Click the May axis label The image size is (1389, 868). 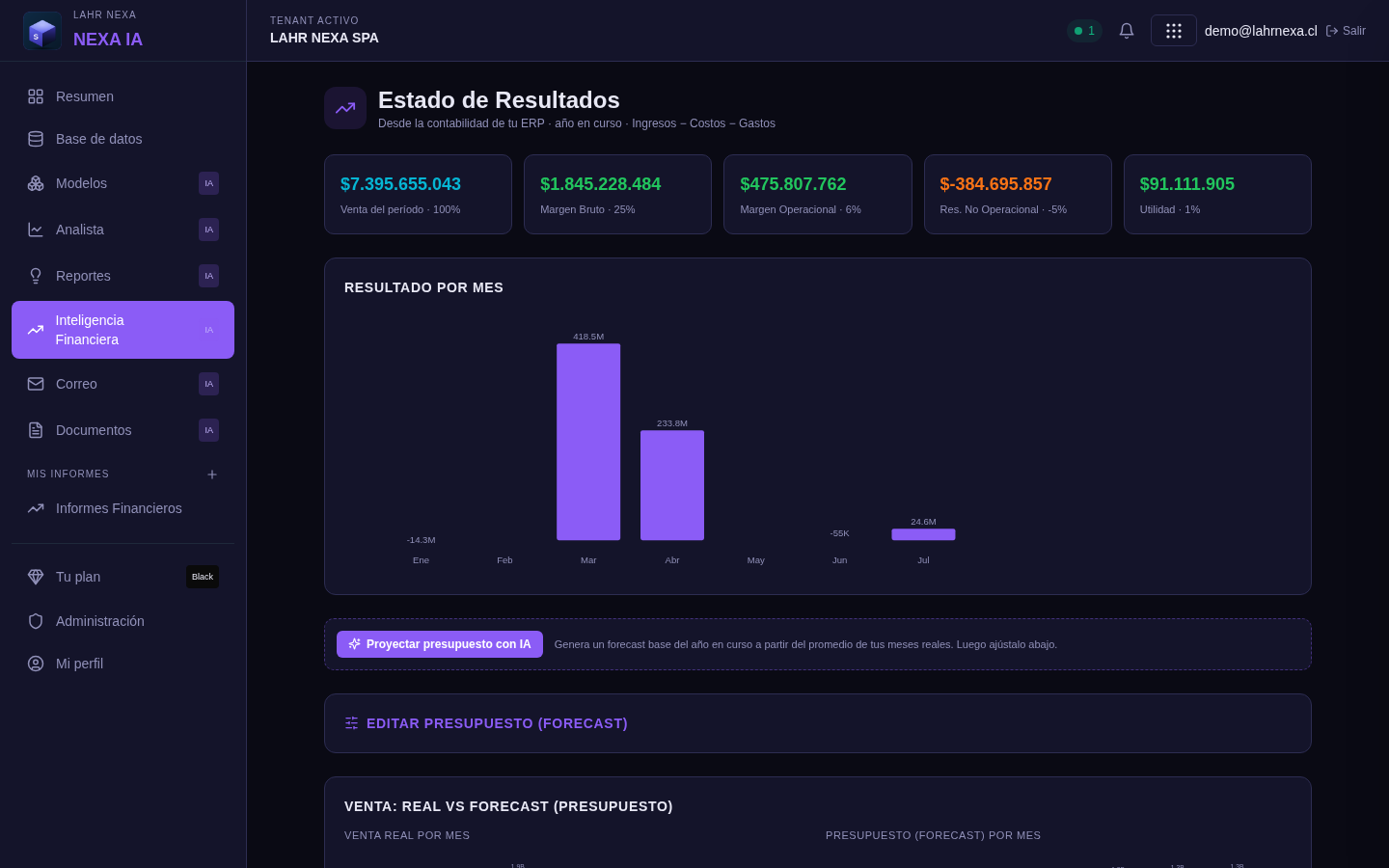[x=756, y=560]
